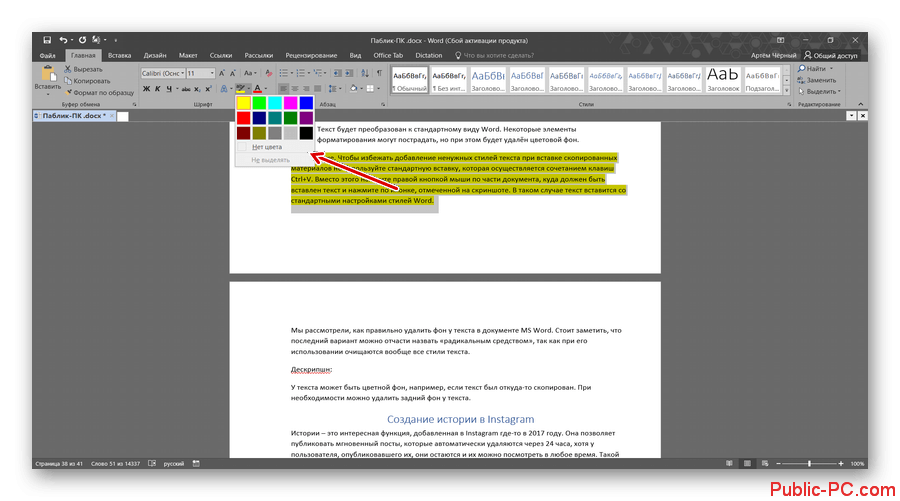The width and height of the screenshot is (900, 501).
Task: Click Общий доступ share button
Action: (x=831, y=56)
